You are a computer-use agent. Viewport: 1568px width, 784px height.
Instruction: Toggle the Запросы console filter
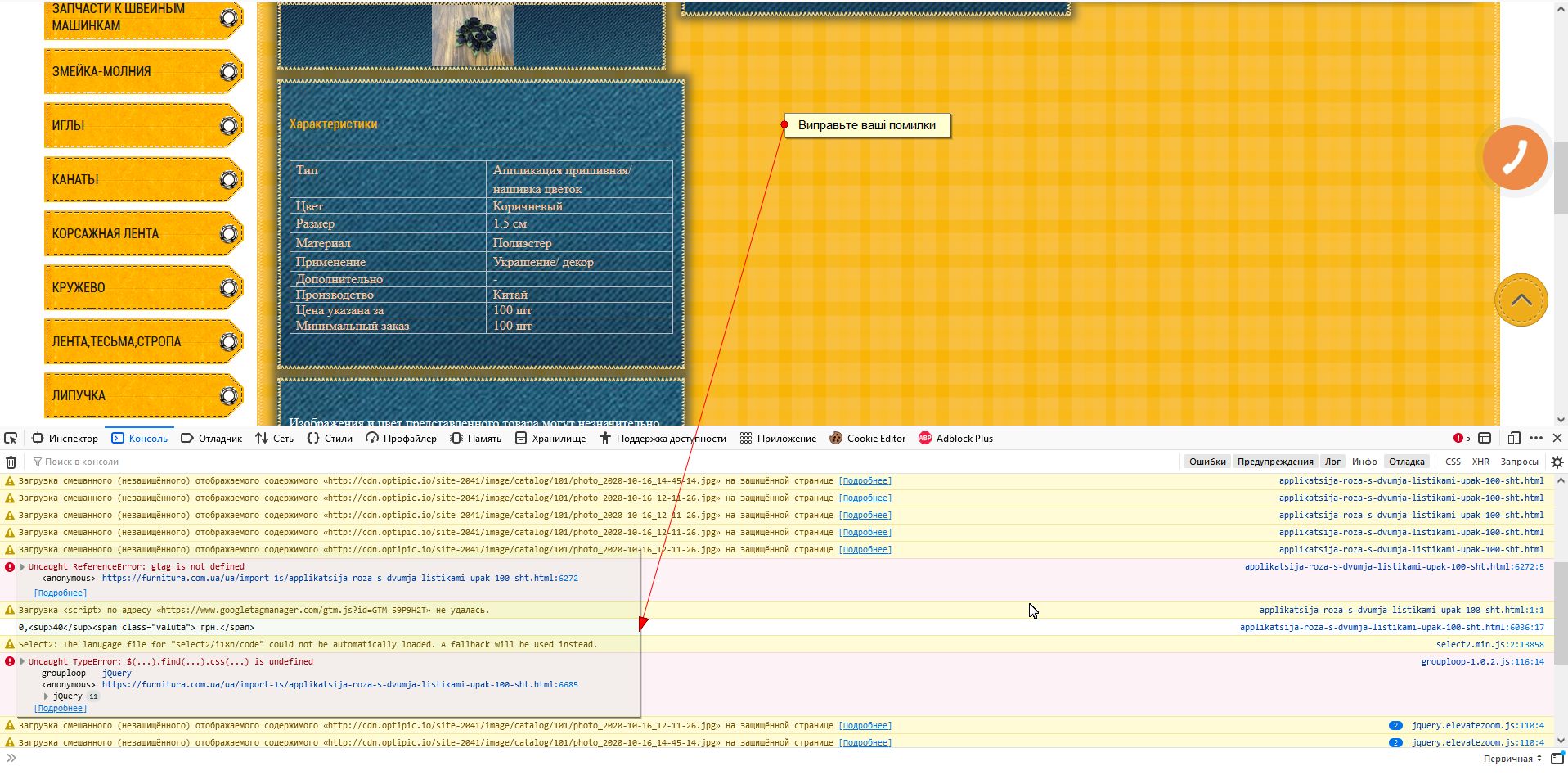click(x=1519, y=462)
